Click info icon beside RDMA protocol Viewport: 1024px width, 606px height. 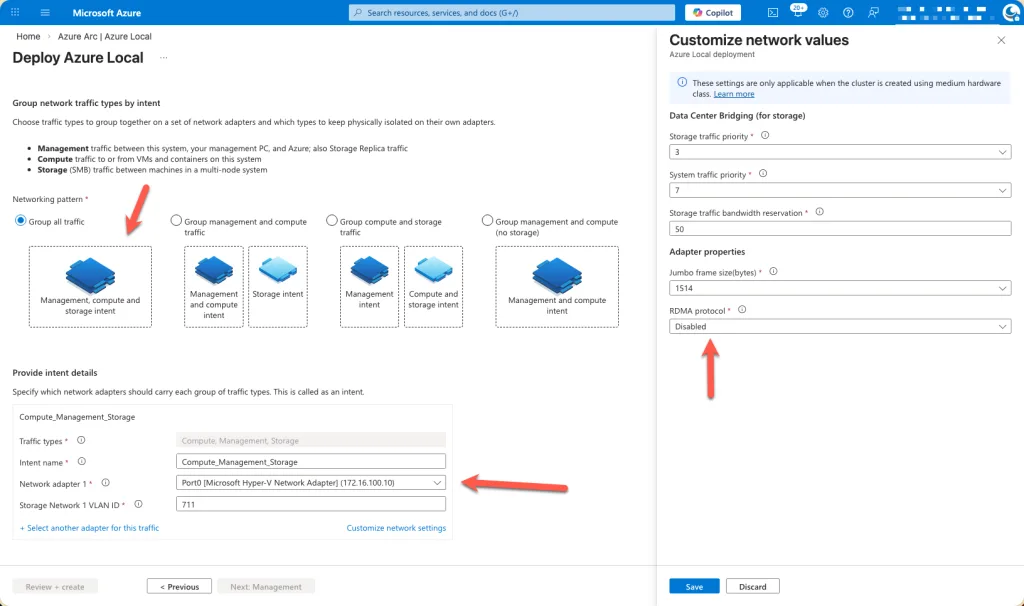(742, 310)
